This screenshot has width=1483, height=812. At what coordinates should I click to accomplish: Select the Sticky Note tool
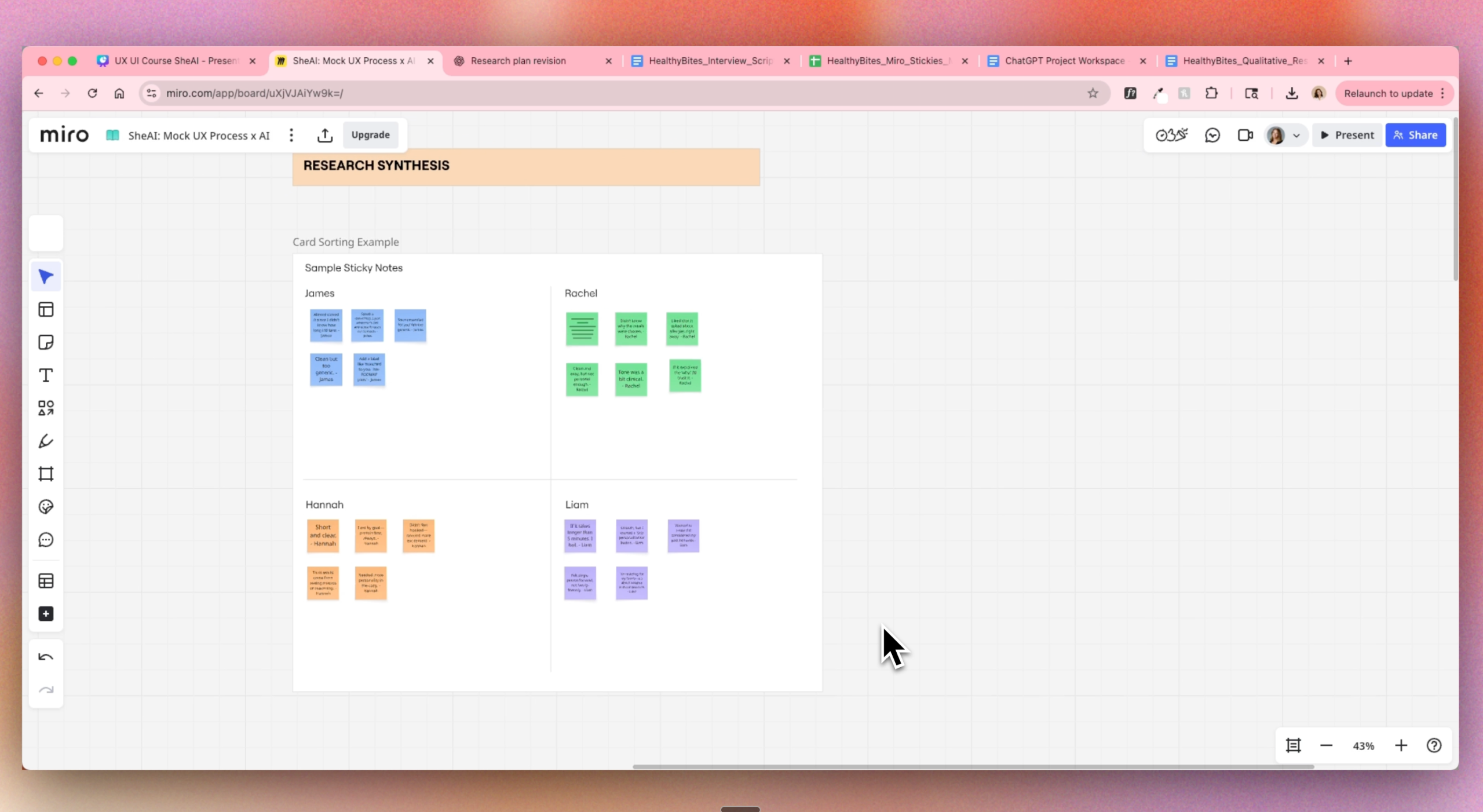click(x=46, y=342)
